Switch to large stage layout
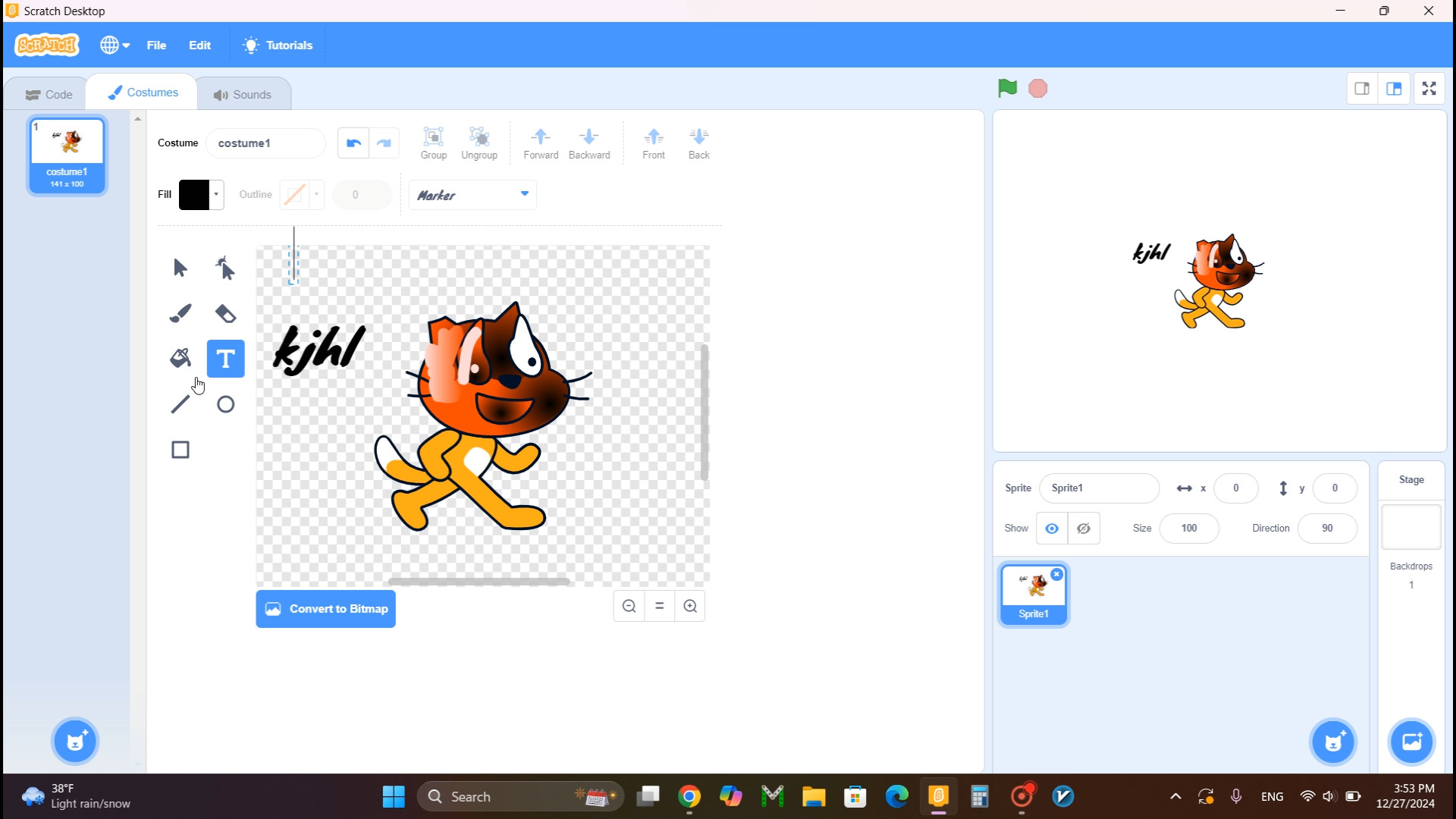Screen dimensions: 1456x819 1394,89
